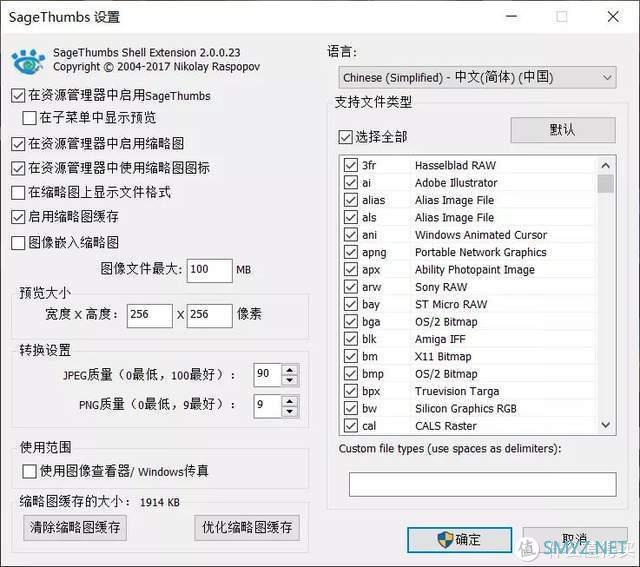
Task: Click the preview width input field
Action: pos(150,316)
